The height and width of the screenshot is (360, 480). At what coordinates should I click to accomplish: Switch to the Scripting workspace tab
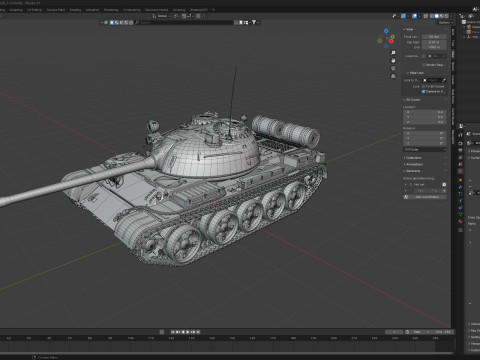tap(179, 10)
